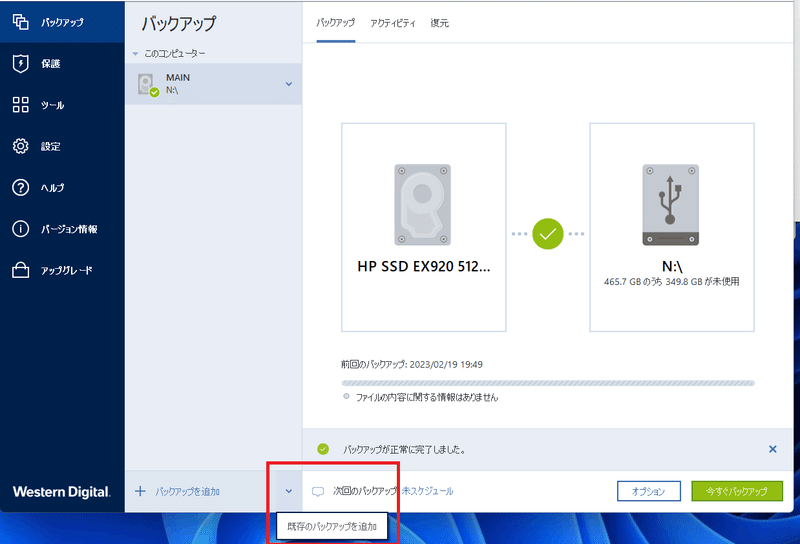The image size is (800, 544).
Task: Collapse the このコンピューター group
Action: point(136,54)
